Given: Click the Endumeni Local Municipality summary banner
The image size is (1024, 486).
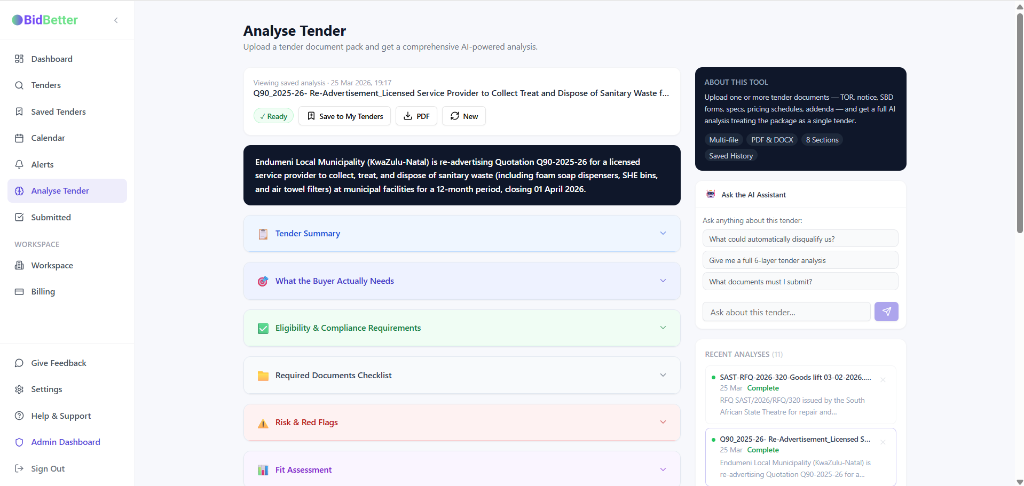Looking at the screenshot, I should 462,175.
